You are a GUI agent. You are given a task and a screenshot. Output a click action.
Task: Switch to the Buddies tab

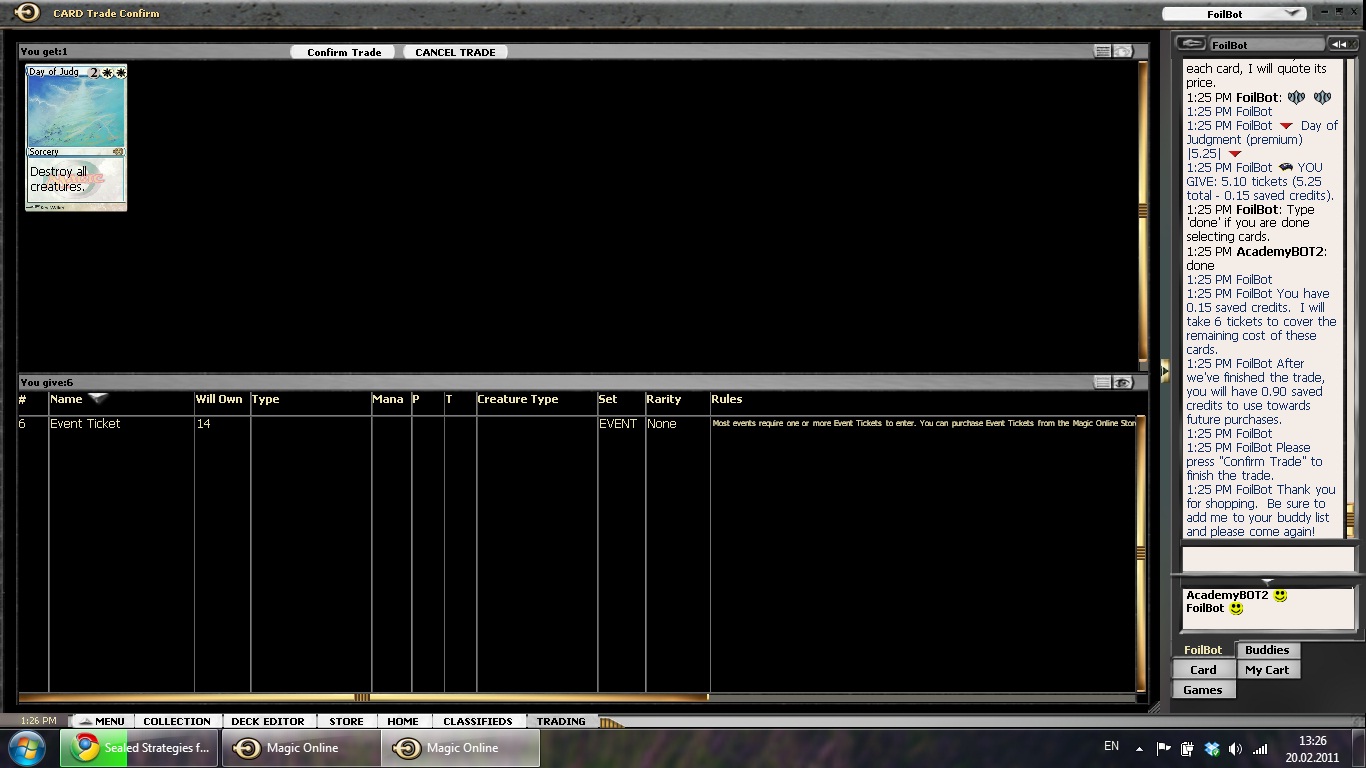(x=1267, y=650)
